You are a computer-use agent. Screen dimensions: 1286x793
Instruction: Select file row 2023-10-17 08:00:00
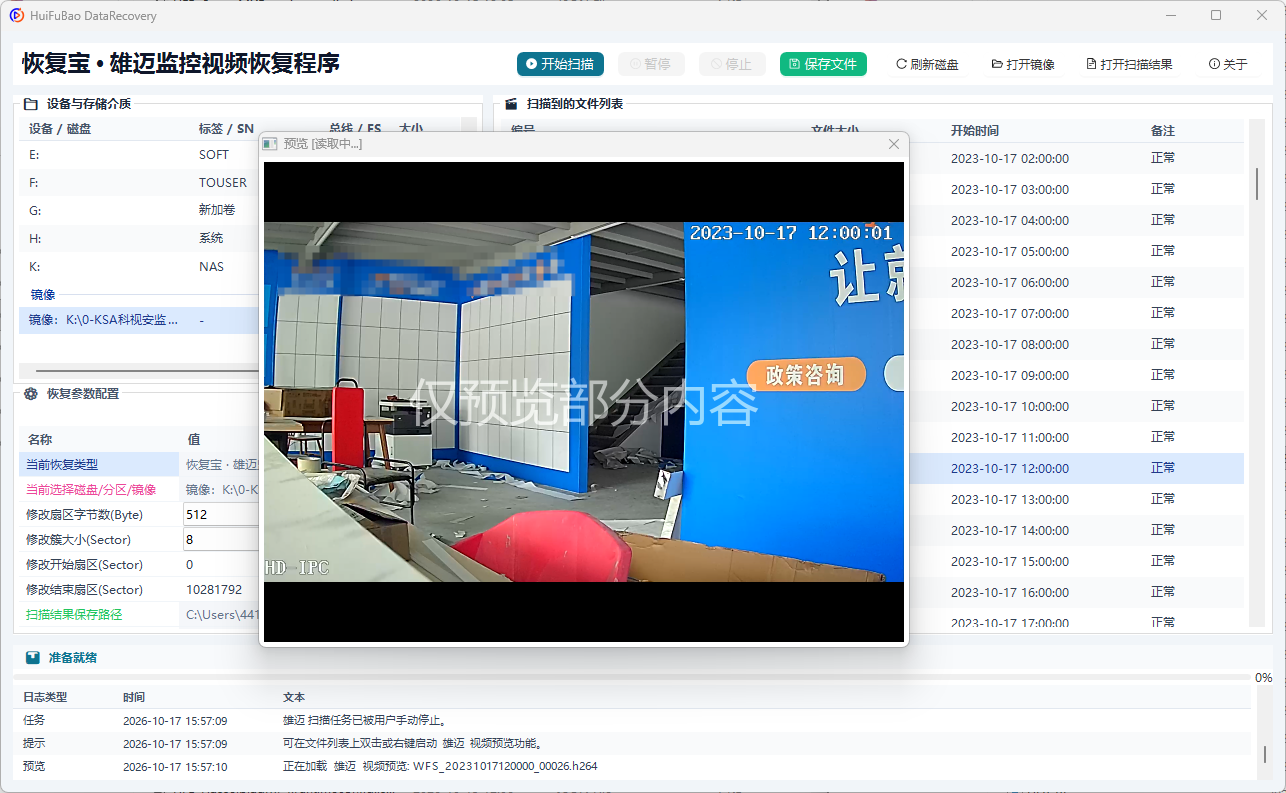(x=1077, y=344)
